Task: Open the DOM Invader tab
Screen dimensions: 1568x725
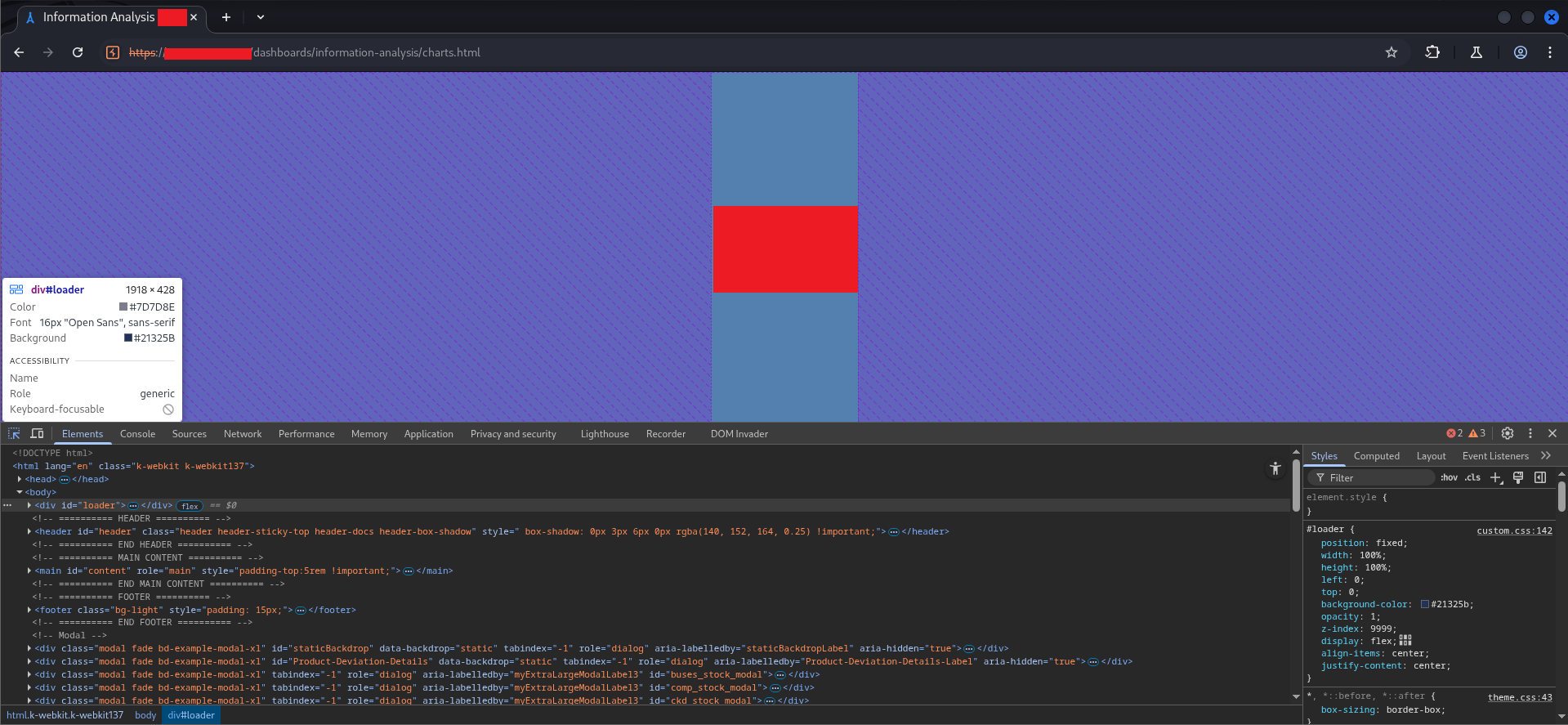Action: point(739,434)
